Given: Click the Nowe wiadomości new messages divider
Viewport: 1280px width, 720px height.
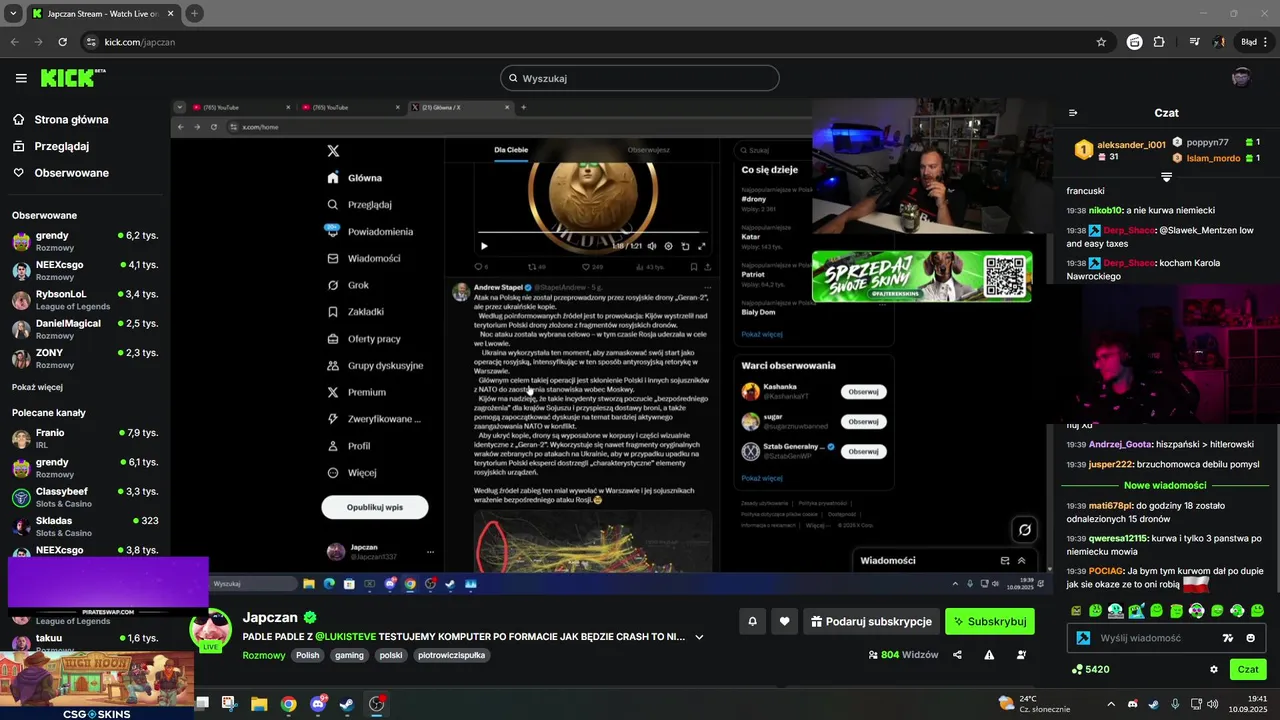Looking at the screenshot, I should pos(1165,485).
